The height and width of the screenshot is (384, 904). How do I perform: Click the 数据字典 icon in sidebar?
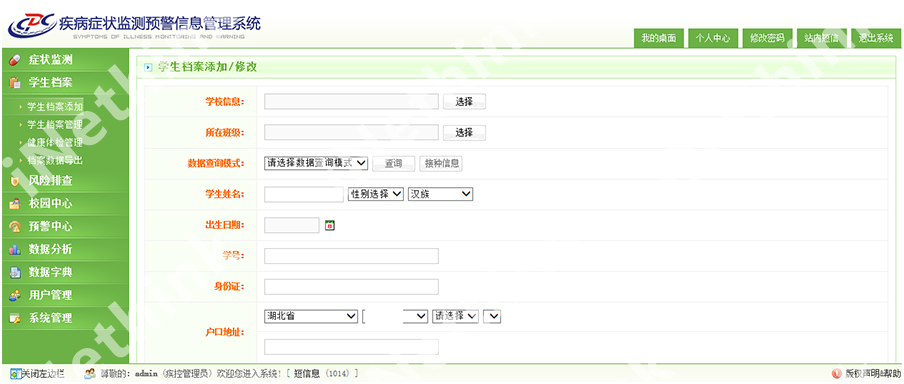15,272
